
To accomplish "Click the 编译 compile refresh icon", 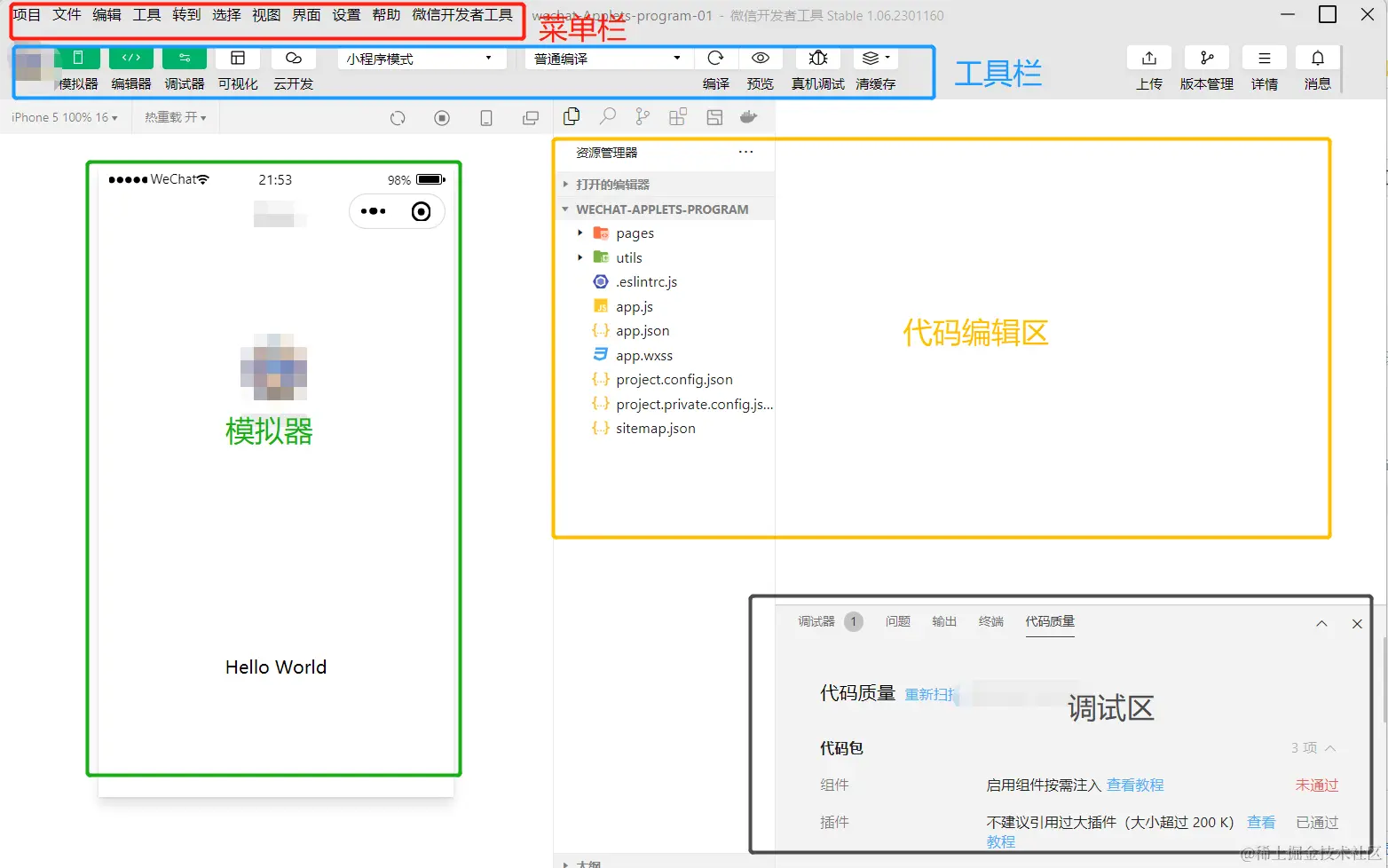I will [715, 59].
